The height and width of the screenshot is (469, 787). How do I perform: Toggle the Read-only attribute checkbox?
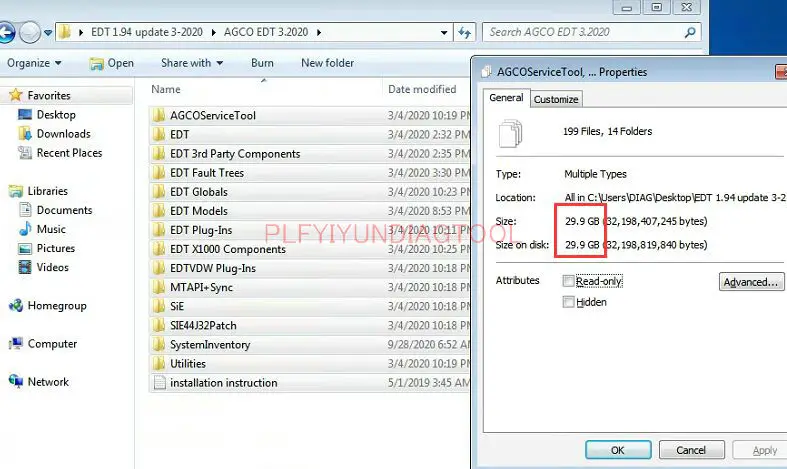point(568,281)
